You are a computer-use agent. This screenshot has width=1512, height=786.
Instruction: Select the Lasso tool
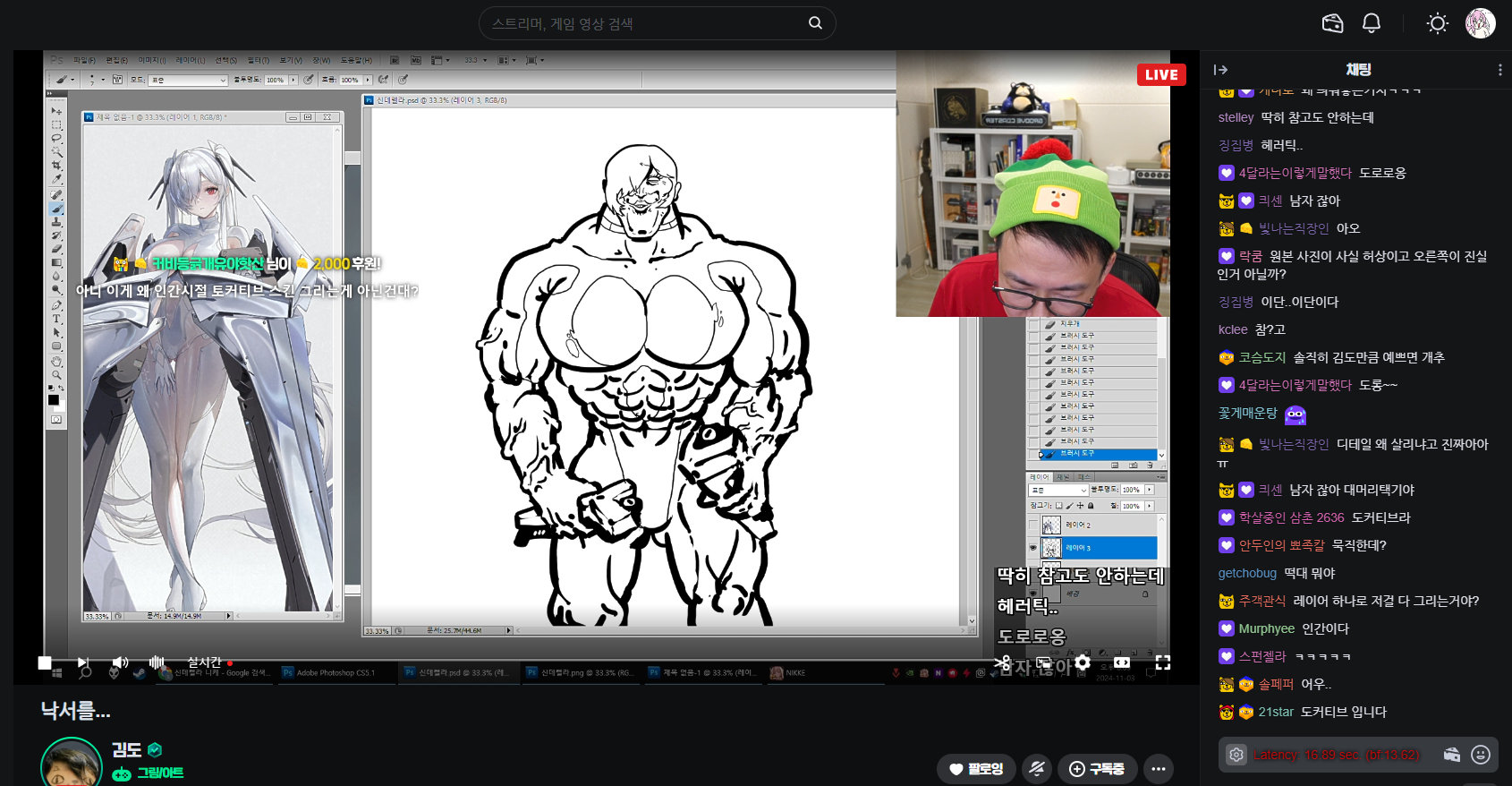[x=56, y=139]
